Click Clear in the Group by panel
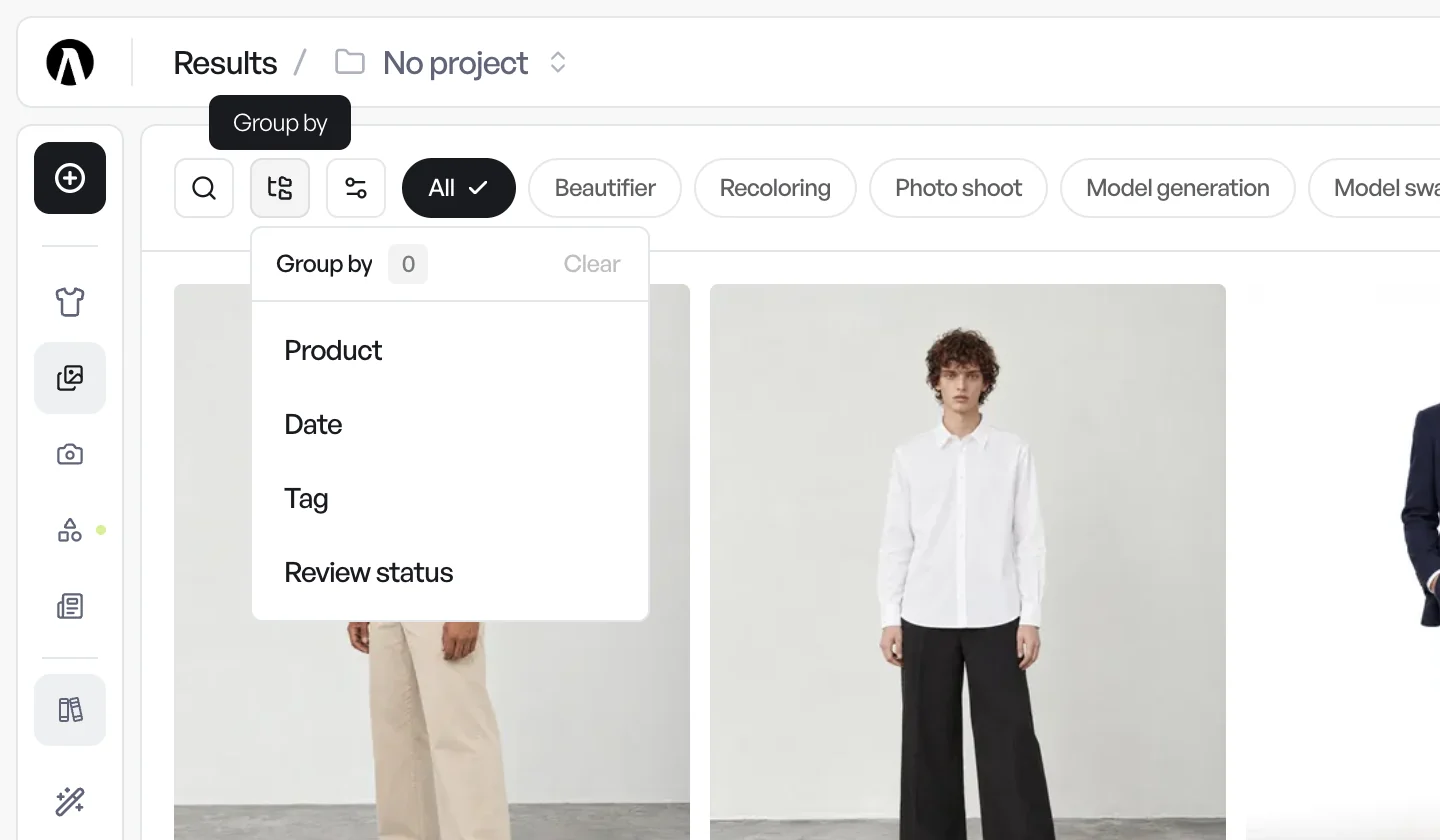The image size is (1440, 840). [592, 264]
